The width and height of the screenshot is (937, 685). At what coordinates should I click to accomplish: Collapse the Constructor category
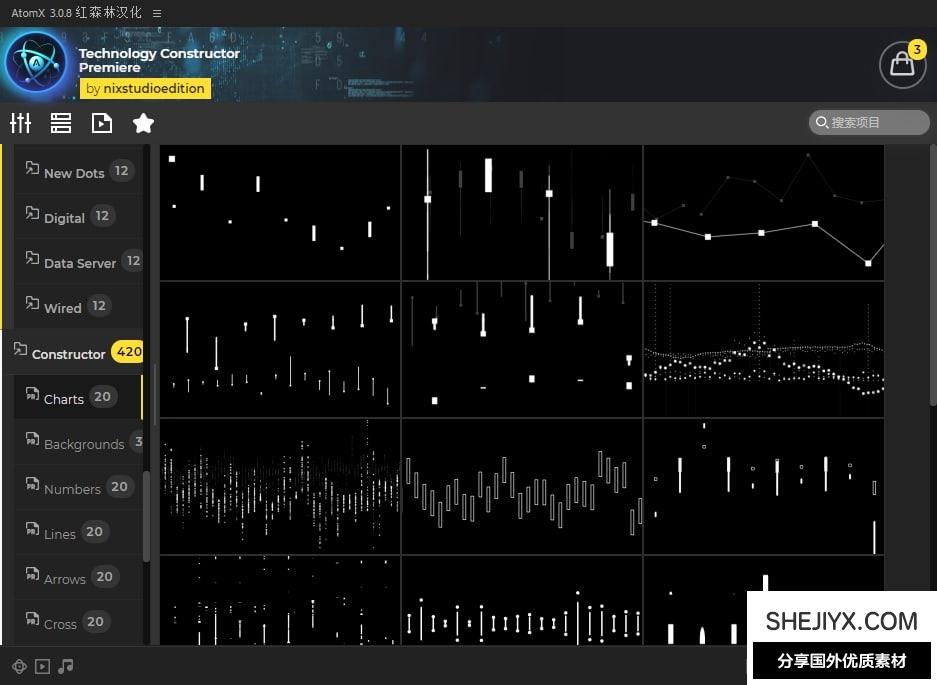68,354
